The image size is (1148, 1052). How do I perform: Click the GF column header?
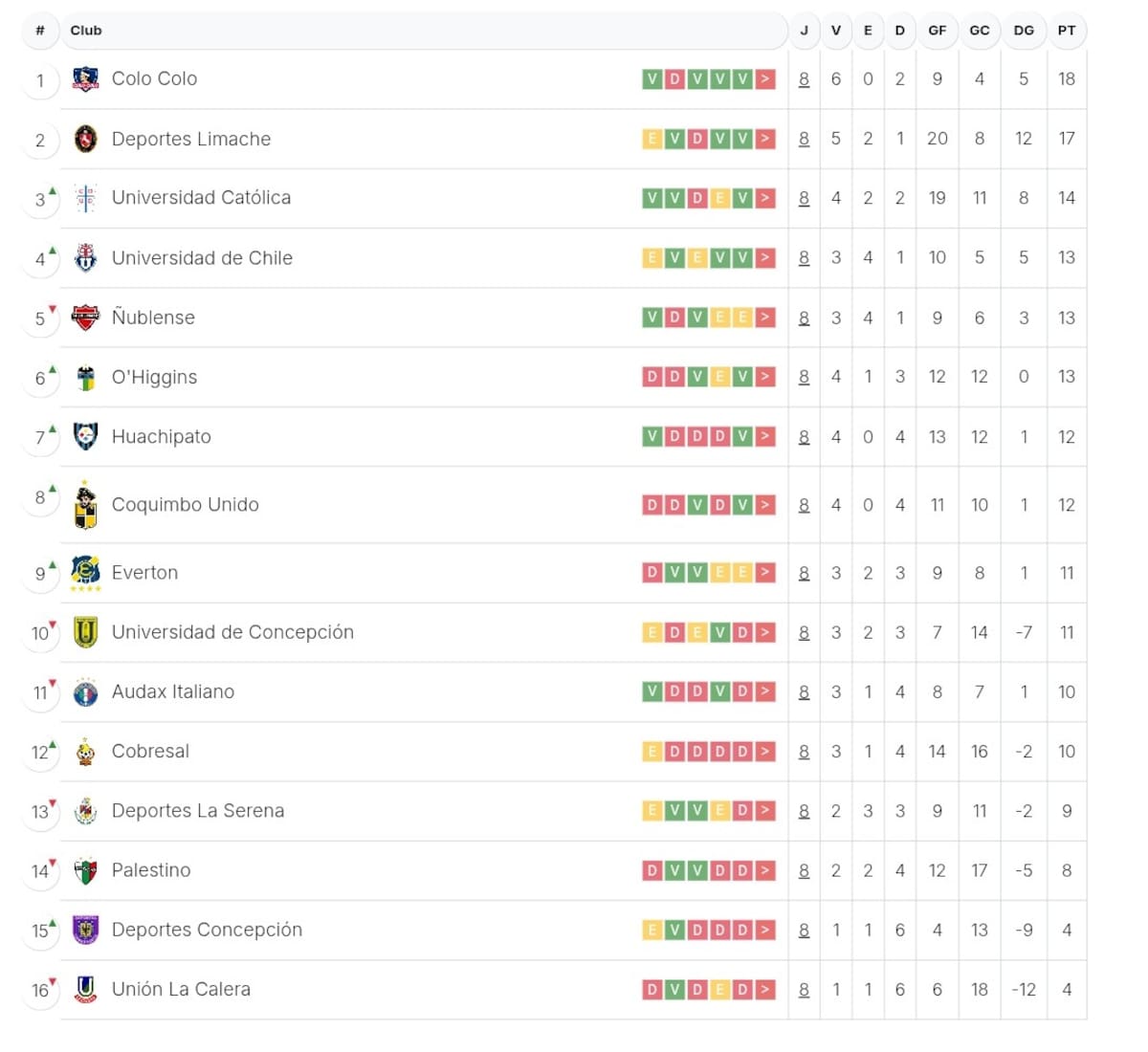coord(938,30)
